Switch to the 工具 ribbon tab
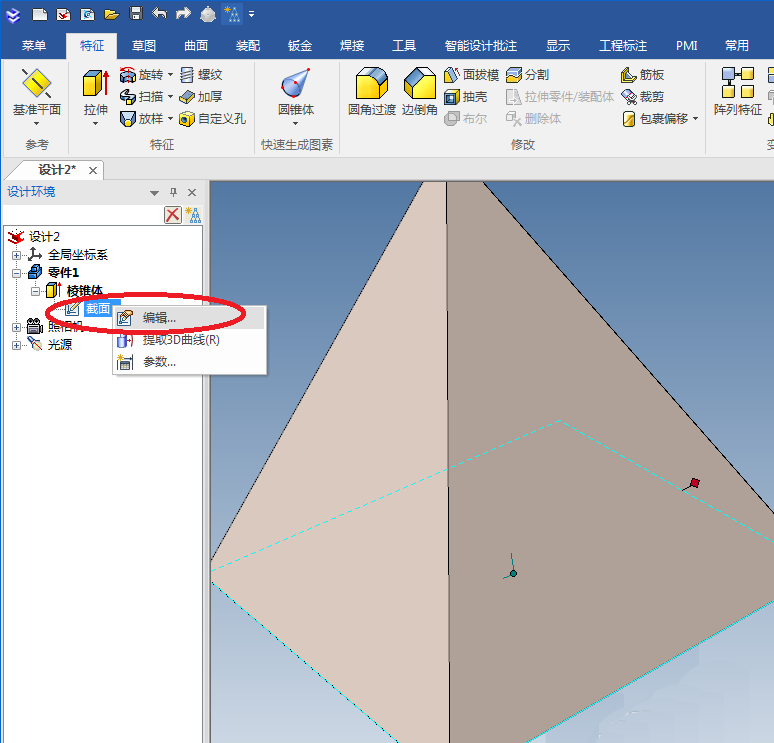Image resolution: width=774 pixels, height=743 pixels. (404, 46)
